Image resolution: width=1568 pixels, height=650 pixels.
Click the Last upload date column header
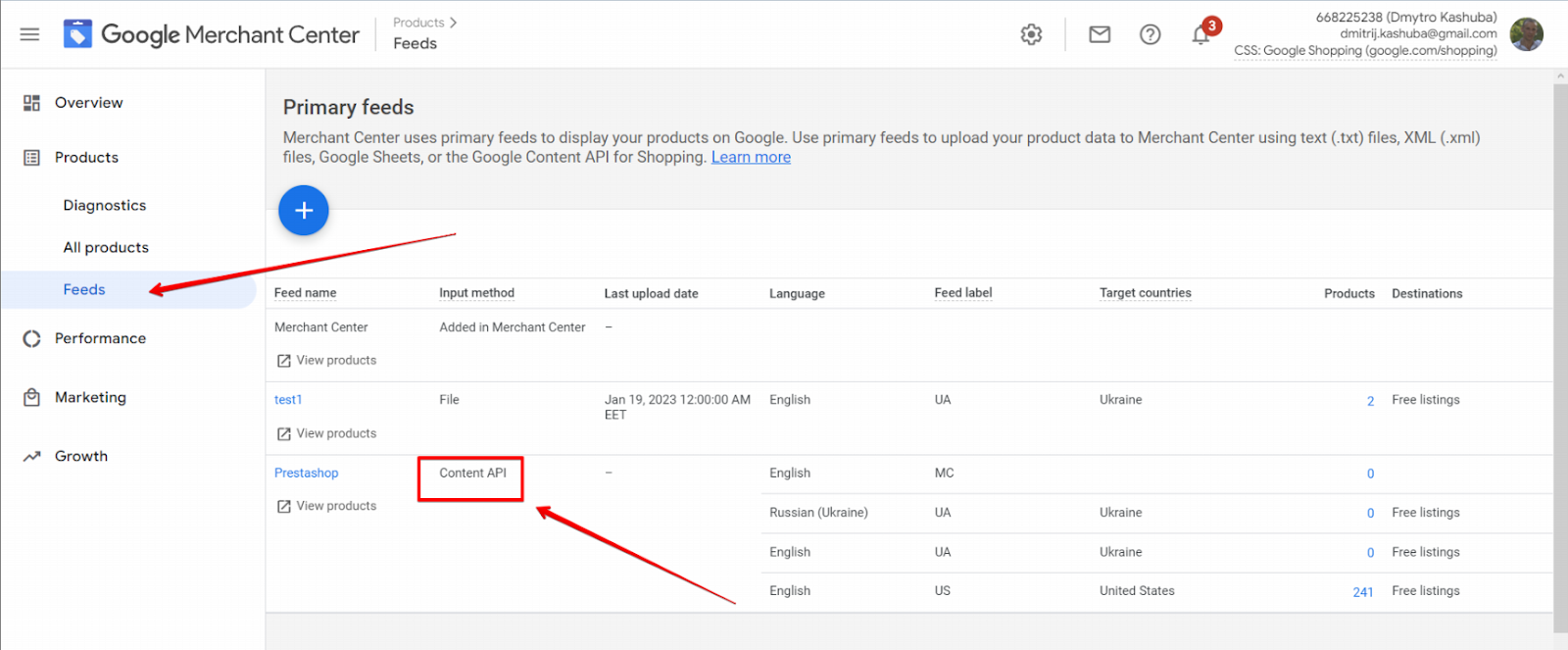pyautogui.click(x=651, y=293)
